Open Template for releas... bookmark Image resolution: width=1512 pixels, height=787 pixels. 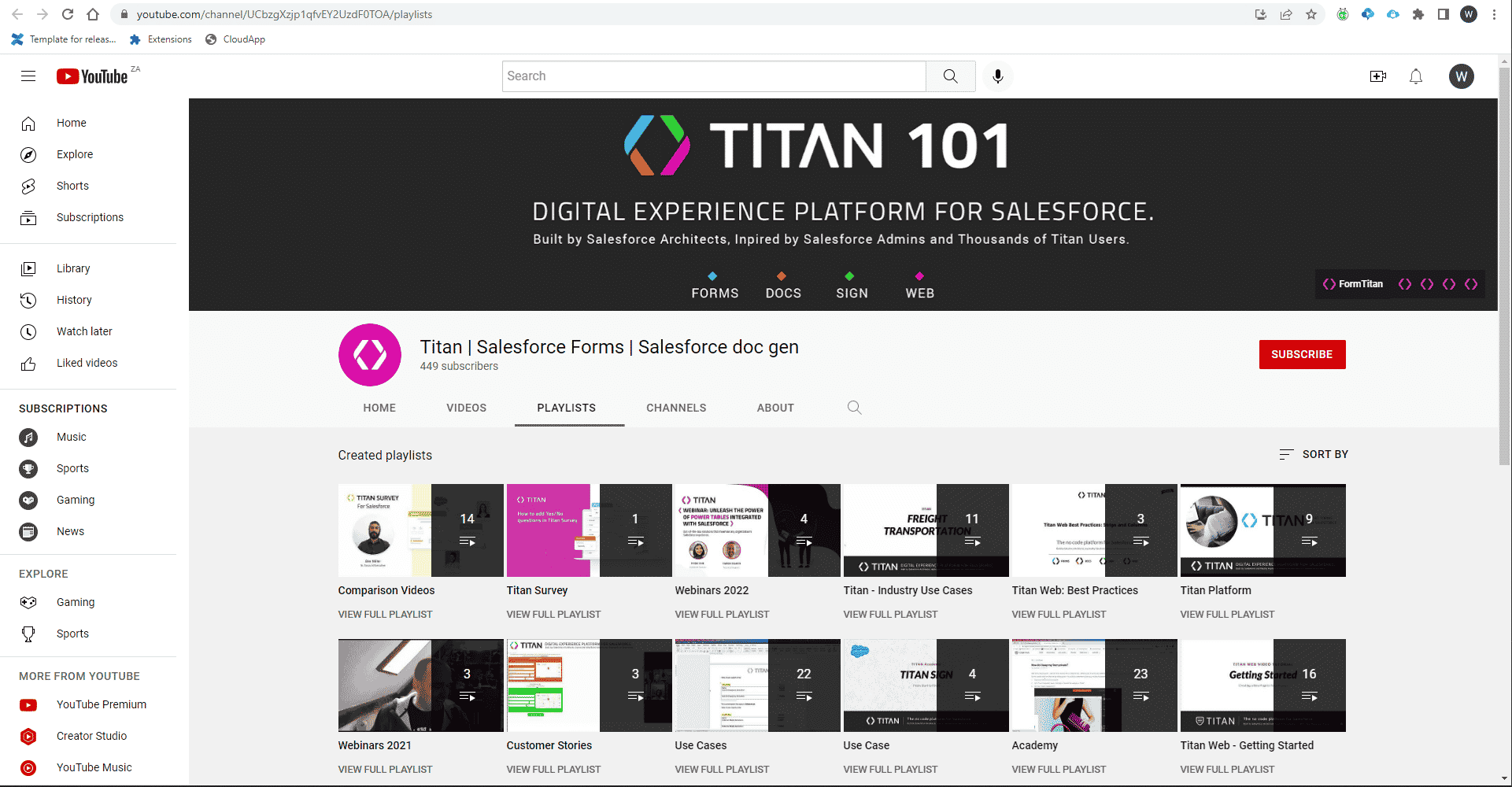(x=63, y=39)
